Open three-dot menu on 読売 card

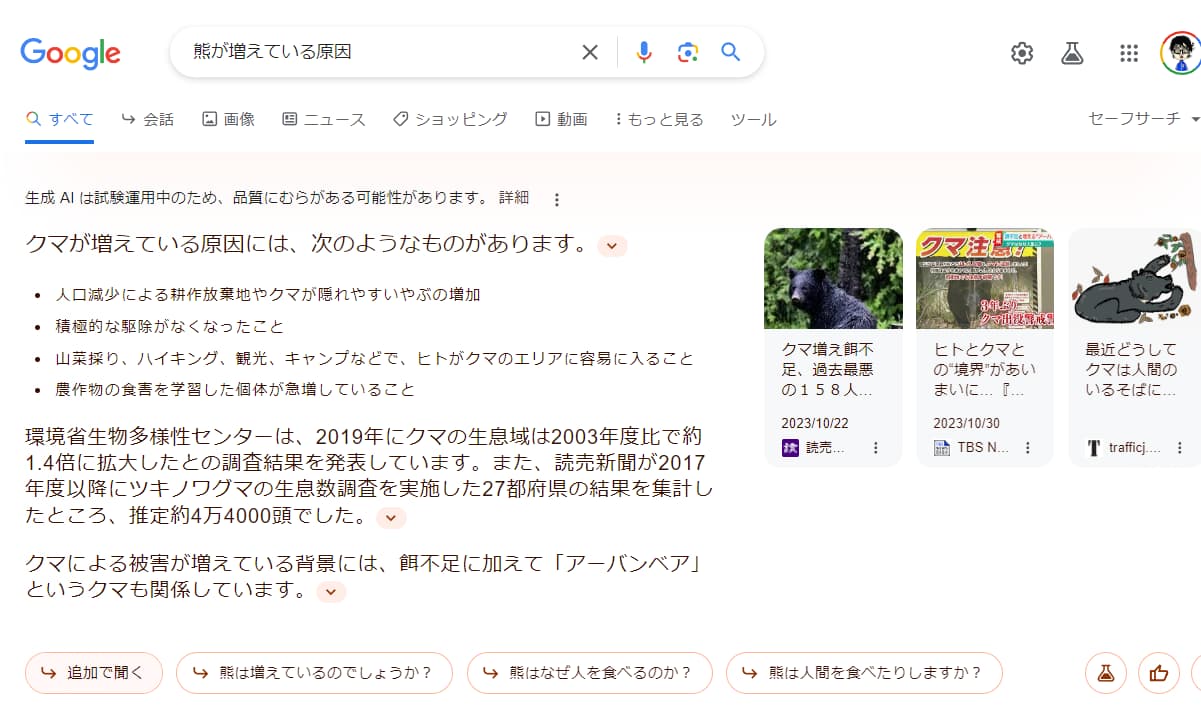876,448
